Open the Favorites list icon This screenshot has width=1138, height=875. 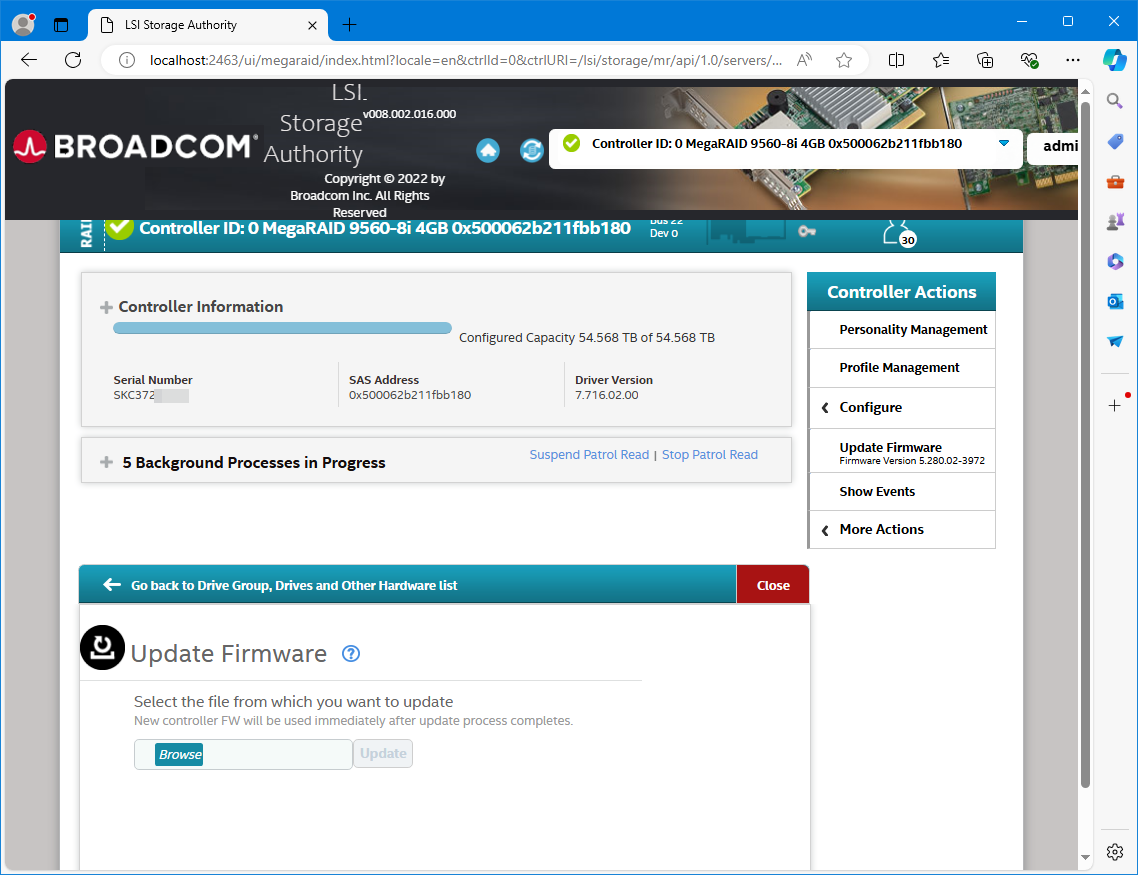[941, 60]
